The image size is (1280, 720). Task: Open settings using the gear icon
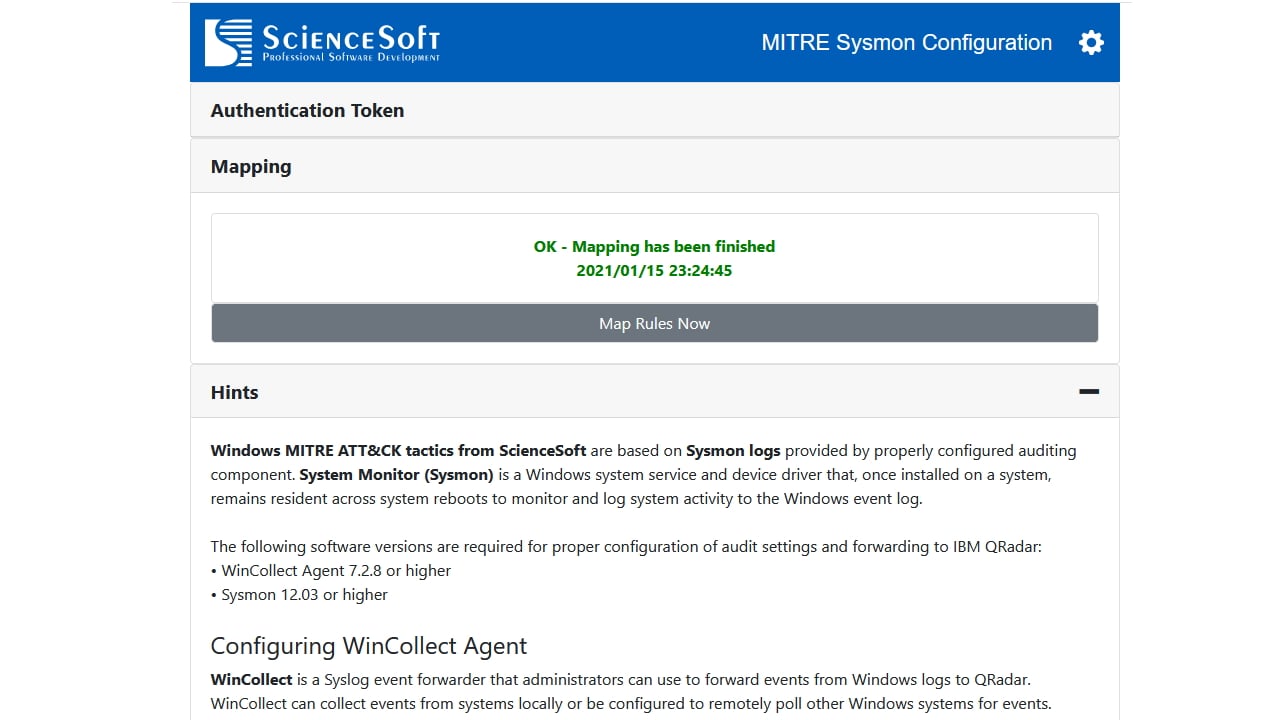(x=1091, y=42)
